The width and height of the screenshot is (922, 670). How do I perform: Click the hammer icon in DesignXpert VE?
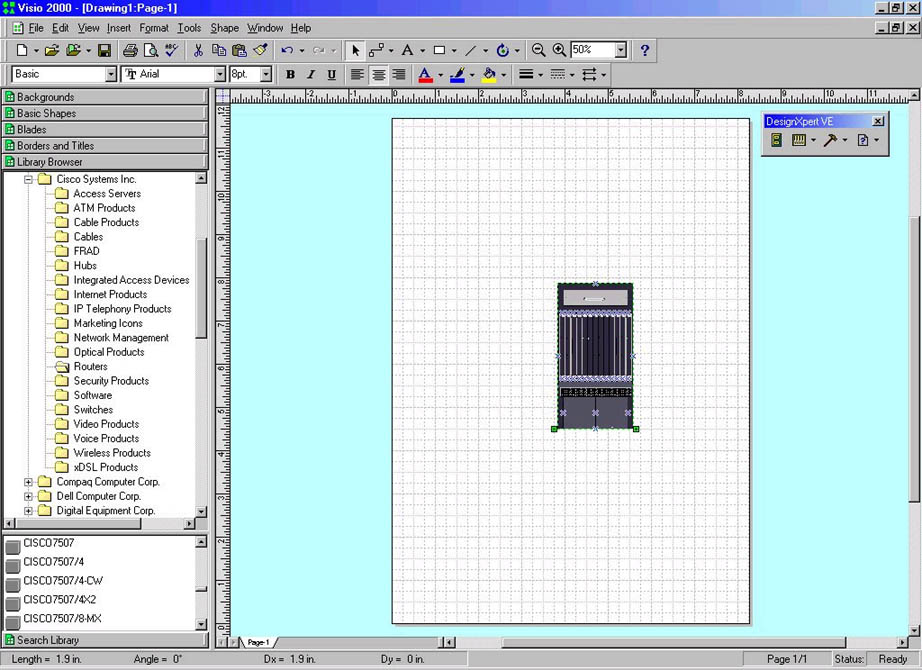coord(830,141)
